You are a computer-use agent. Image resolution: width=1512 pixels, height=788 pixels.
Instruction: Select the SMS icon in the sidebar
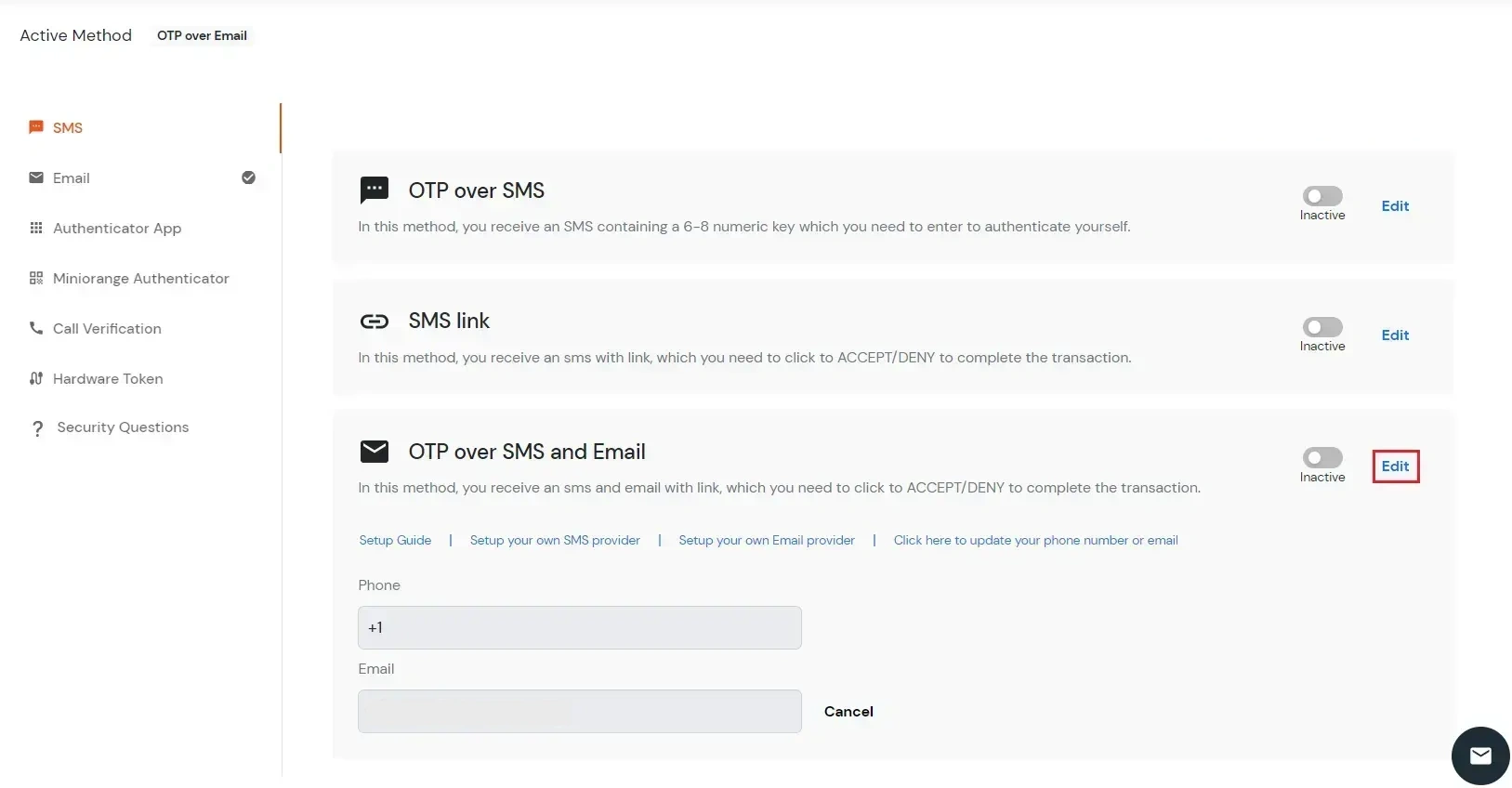point(36,127)
